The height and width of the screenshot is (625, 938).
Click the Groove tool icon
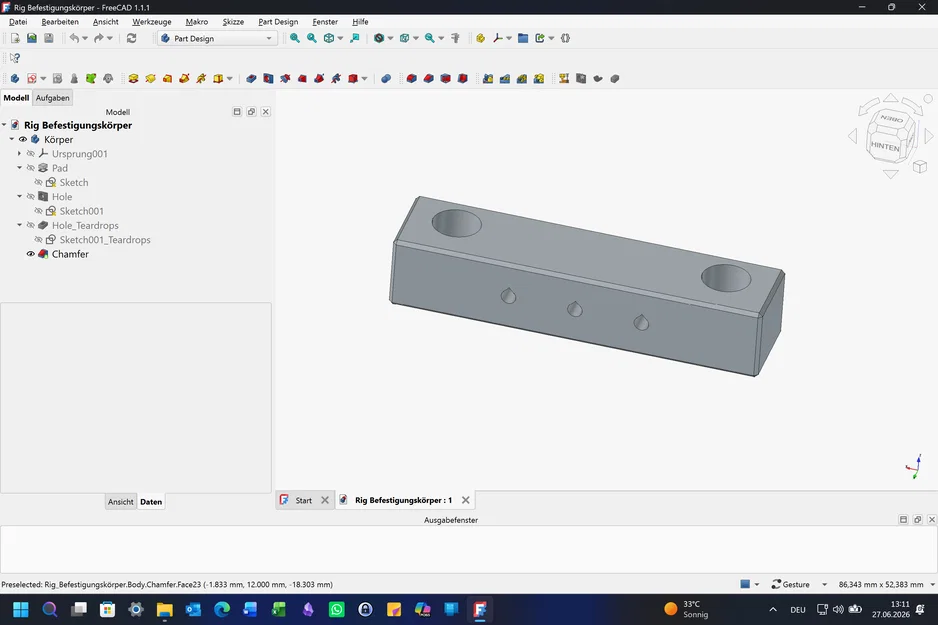coord(285,78)
